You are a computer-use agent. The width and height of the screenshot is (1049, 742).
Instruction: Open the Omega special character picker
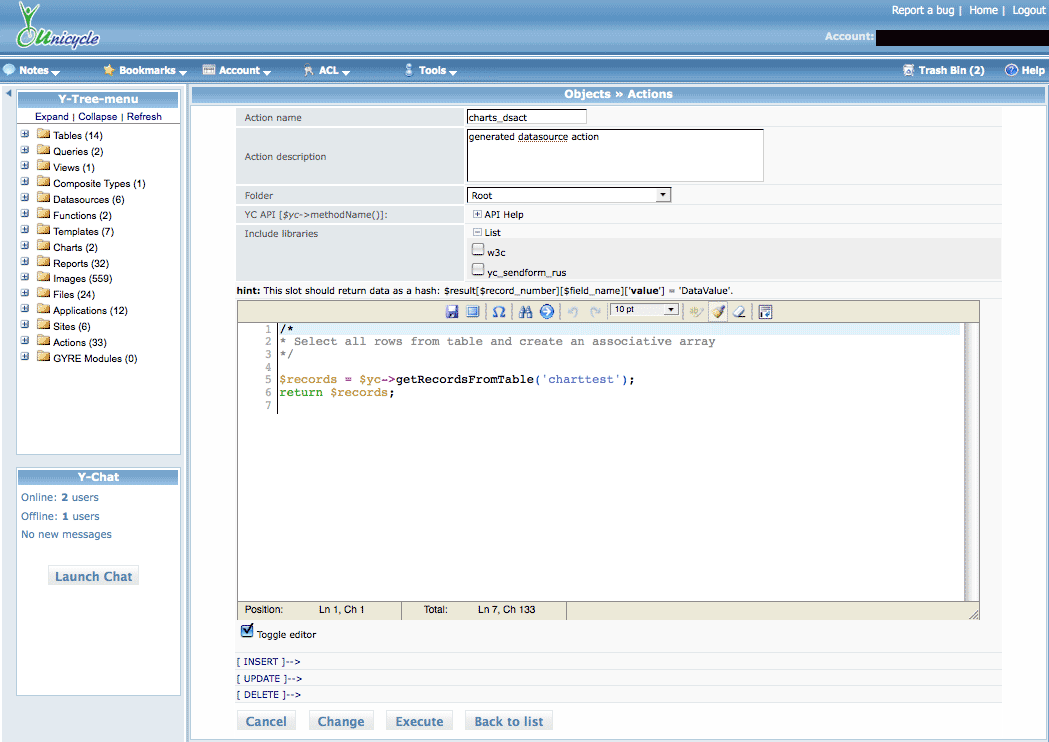(499, 312)
